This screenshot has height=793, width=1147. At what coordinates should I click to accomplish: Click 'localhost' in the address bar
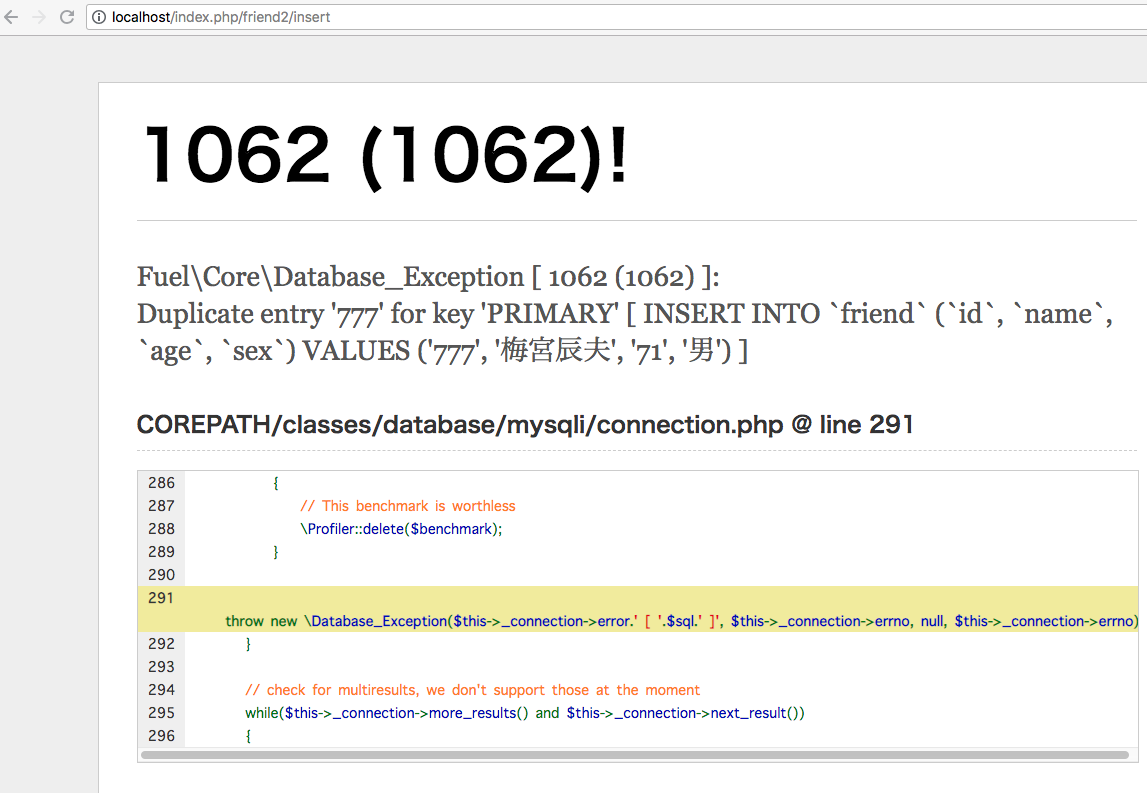coord(146,17)
